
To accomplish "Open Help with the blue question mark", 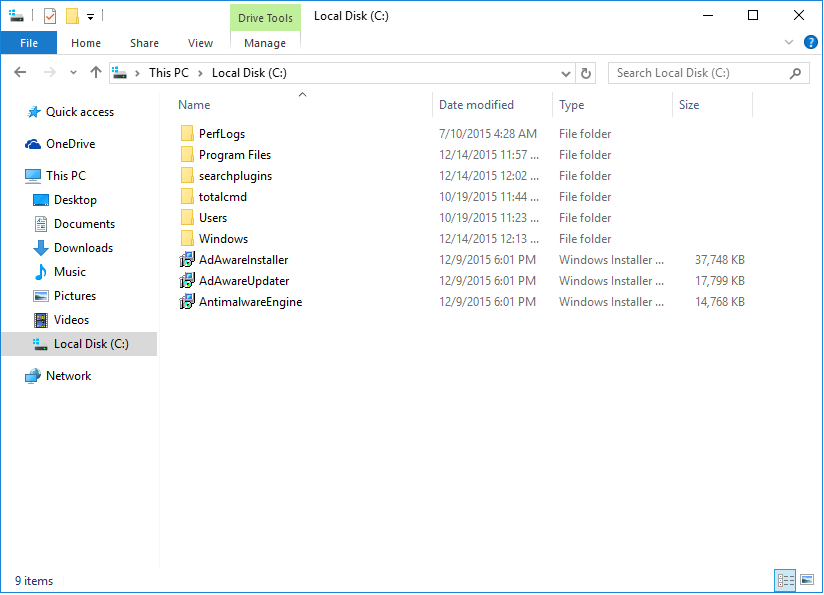I will (x=810, y=42).
